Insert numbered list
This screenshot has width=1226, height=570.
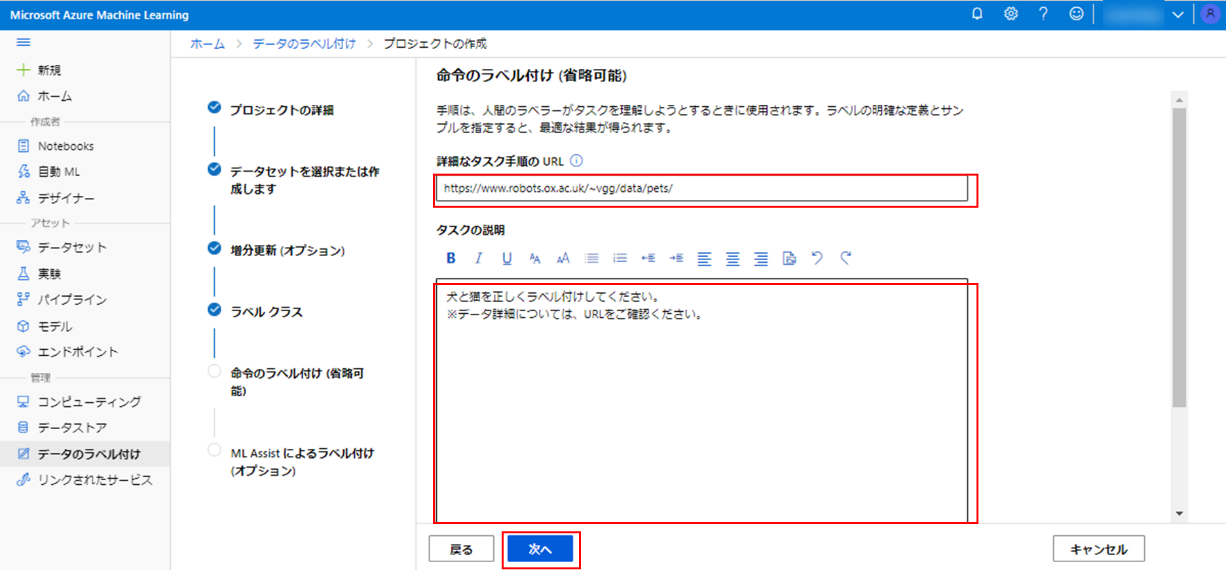(620, 258)
